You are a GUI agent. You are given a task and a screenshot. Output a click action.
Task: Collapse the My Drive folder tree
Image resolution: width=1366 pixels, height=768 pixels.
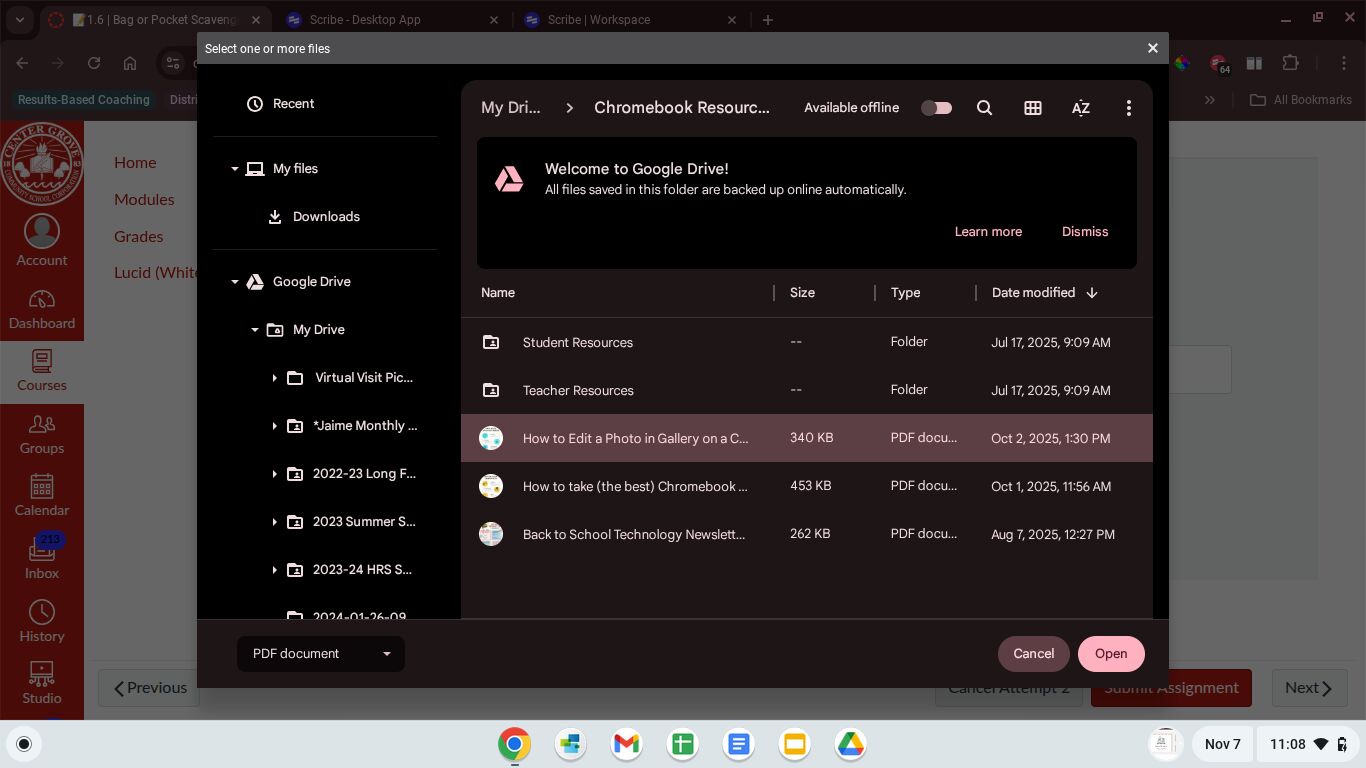[x=255, y=330]
